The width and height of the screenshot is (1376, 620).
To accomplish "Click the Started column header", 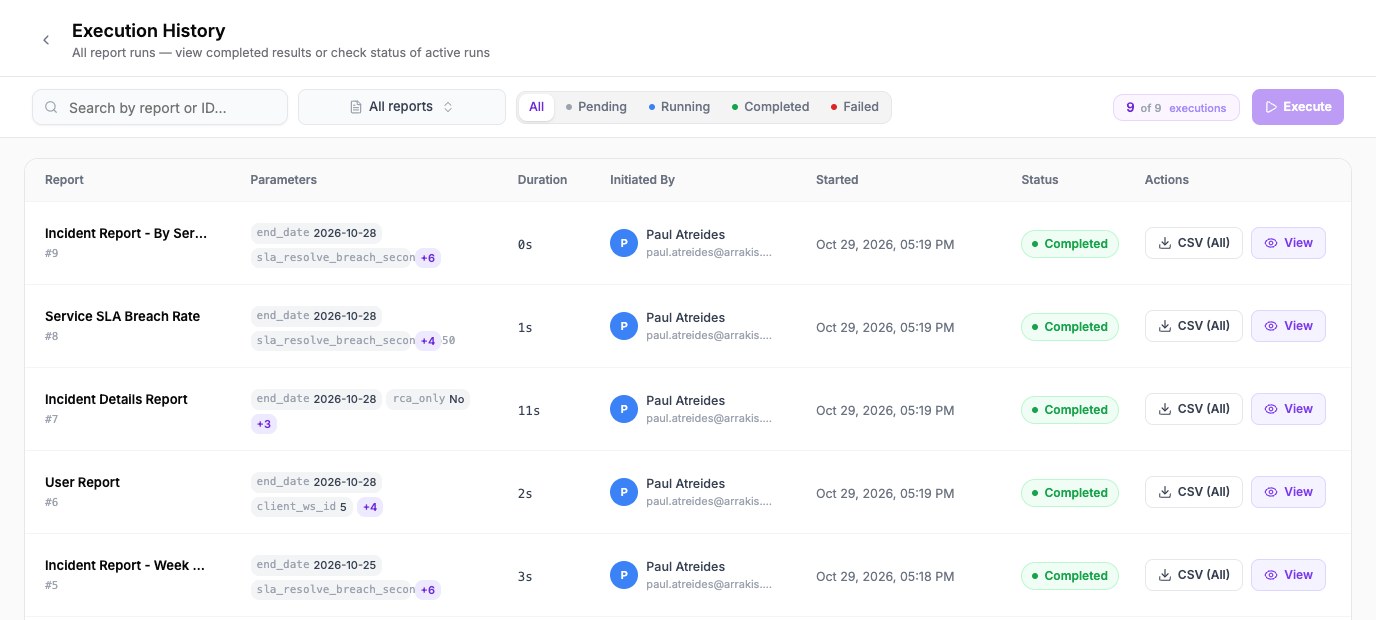I will click(837, 180).
